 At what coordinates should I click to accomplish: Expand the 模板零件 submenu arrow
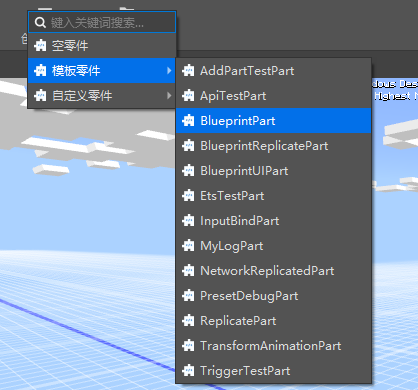tap(169, 71)
